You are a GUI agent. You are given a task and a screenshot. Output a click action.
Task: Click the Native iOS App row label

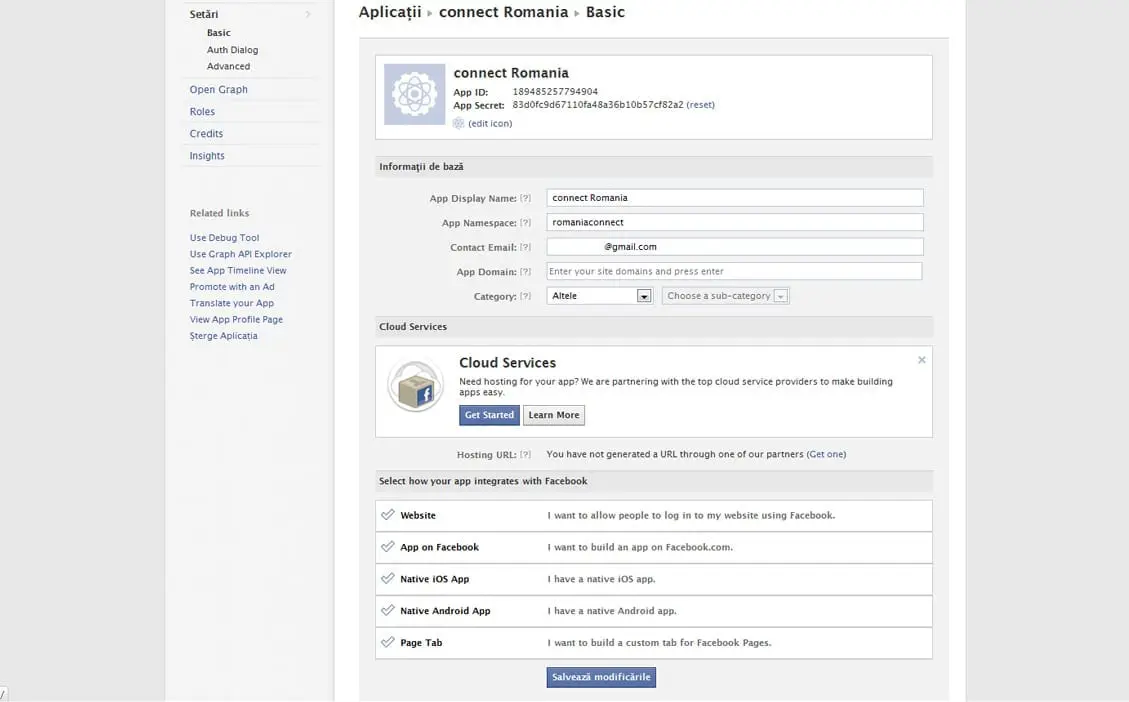434,579
